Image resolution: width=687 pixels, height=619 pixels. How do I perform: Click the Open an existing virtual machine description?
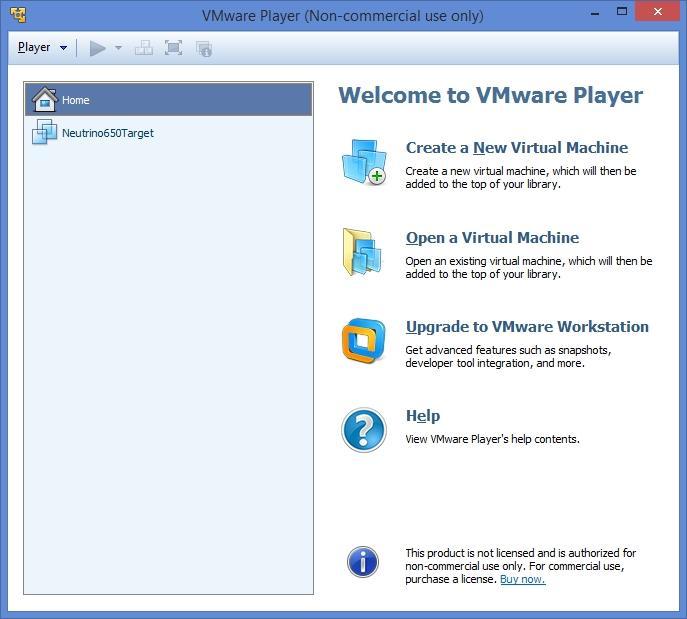(529, 268)
